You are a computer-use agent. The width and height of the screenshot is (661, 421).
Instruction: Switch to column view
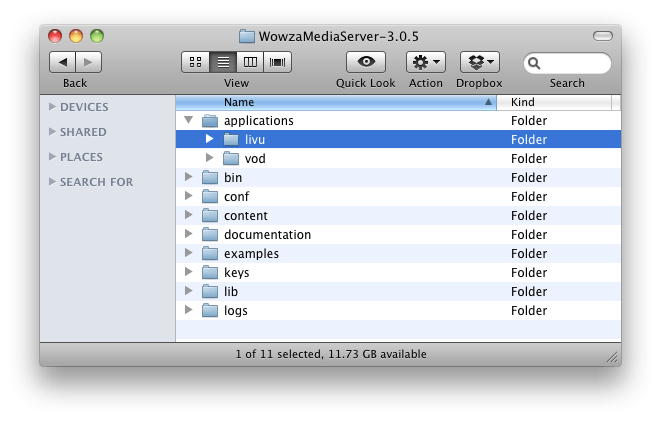pos(250,62)
